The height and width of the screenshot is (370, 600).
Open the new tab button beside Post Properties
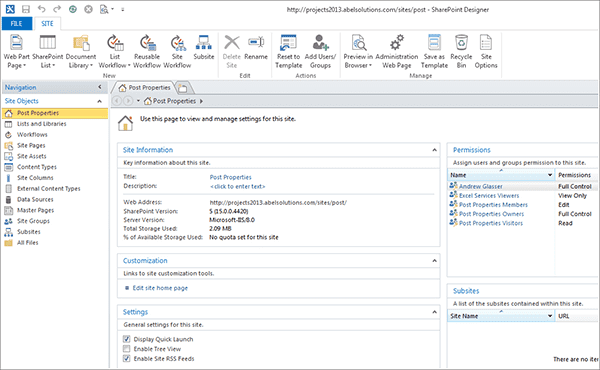tap(183, 88)
